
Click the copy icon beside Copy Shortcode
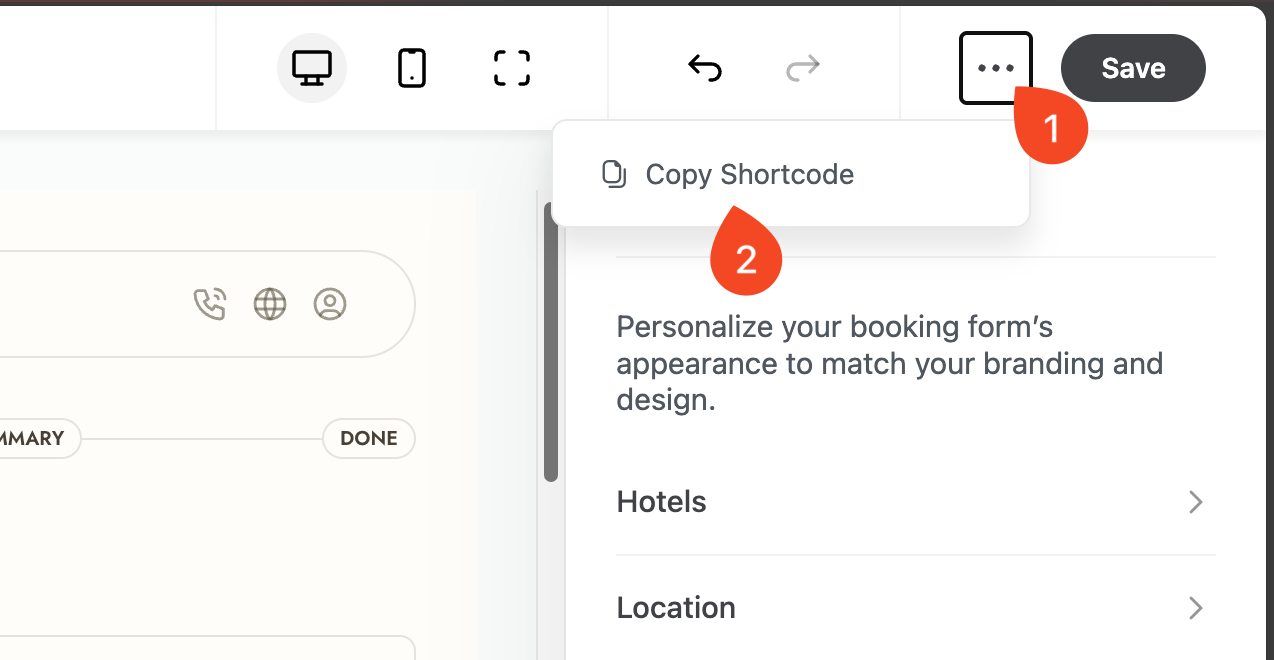click(x=613, y=174)
